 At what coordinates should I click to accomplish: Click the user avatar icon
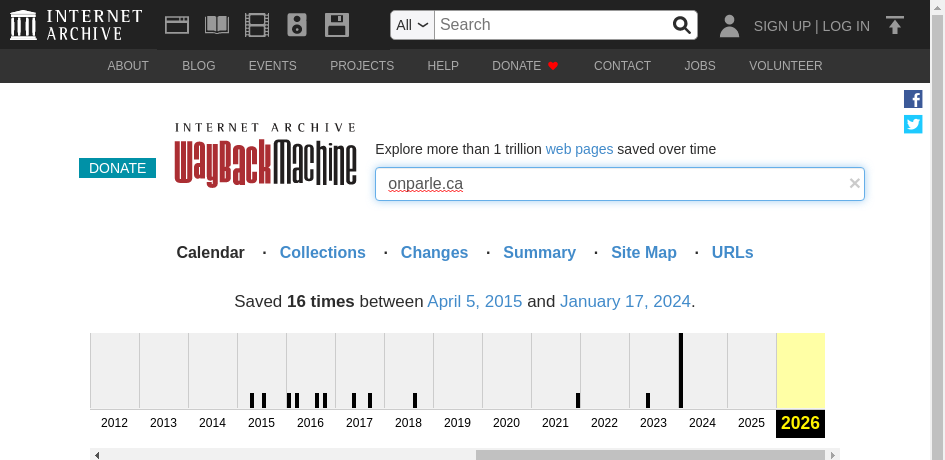click(x=729, y=25)
